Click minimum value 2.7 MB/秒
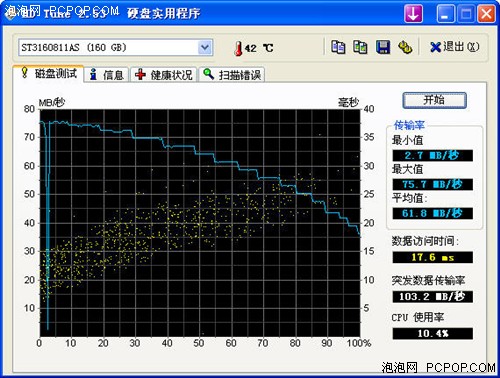500x378 pixels. tap(433, 155)
